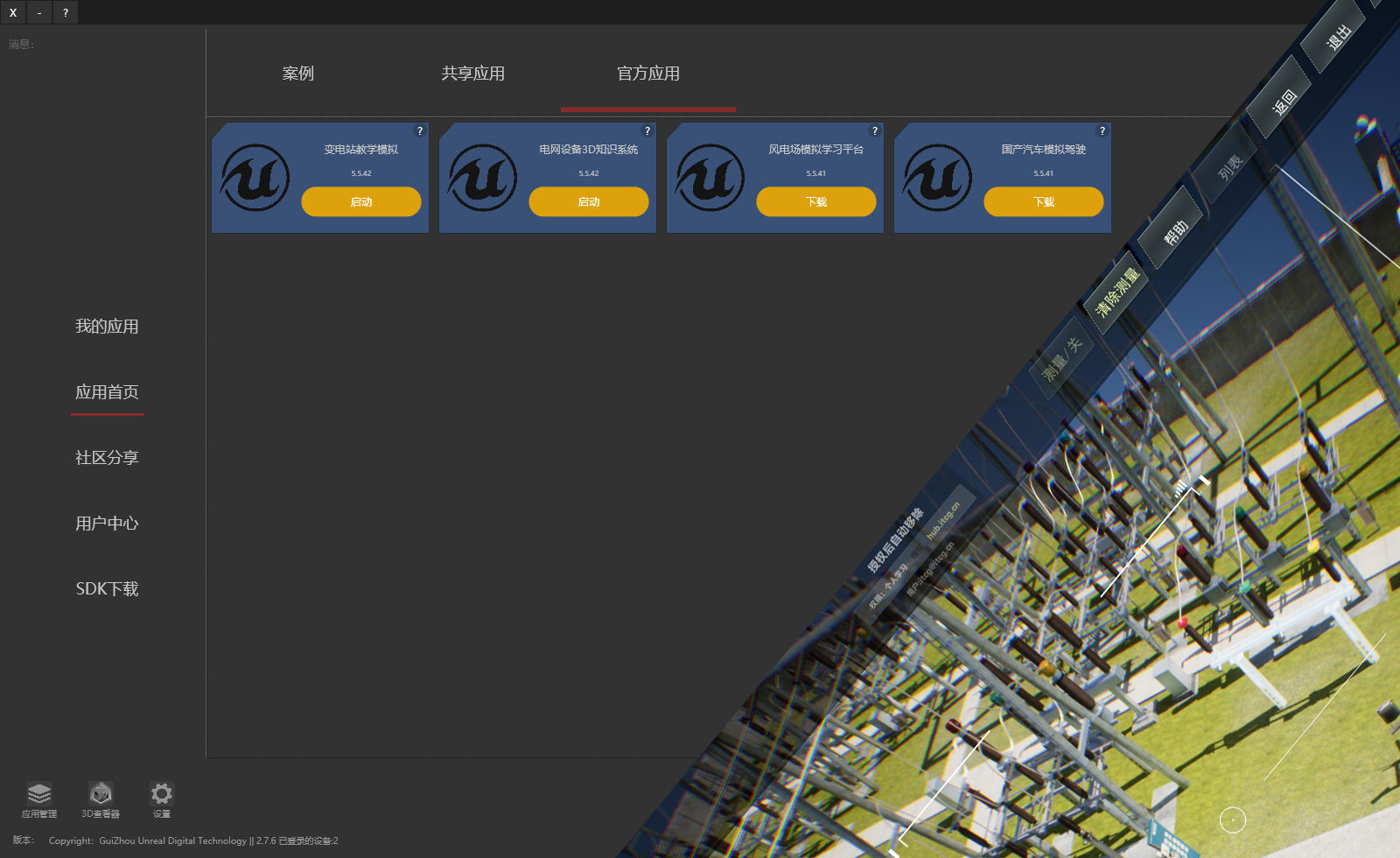Show help for 变电站教学模拟 card
The width and height of the screenshot is (1400, 858).
pyautogui.click(x=420, y=131)
